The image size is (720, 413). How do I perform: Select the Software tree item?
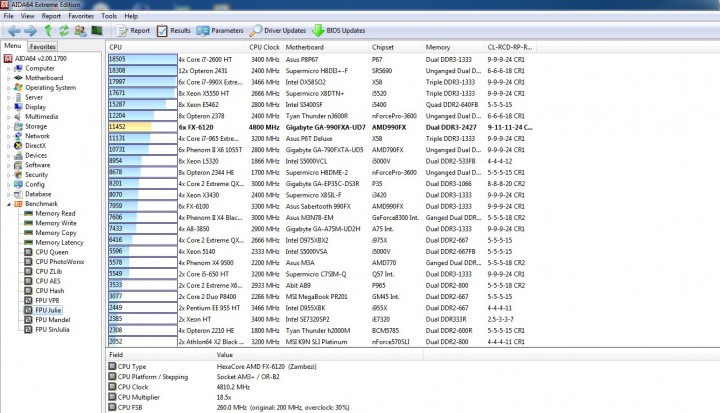coord(38,165)
